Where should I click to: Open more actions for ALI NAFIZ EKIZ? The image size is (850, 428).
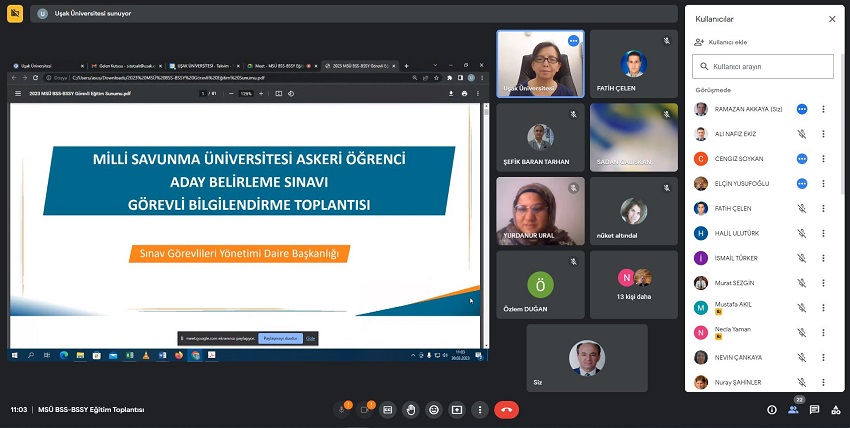(x=823, y=133)
